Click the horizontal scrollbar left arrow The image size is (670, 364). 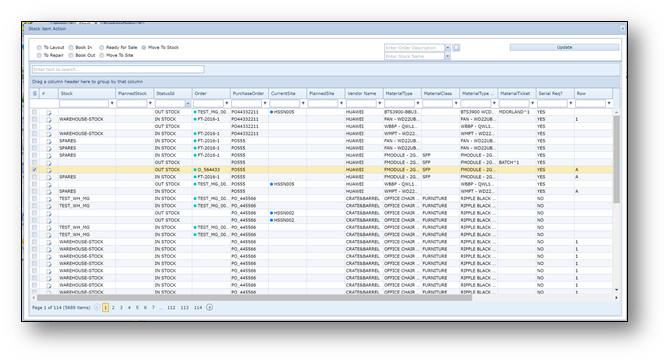click(34, 297)
